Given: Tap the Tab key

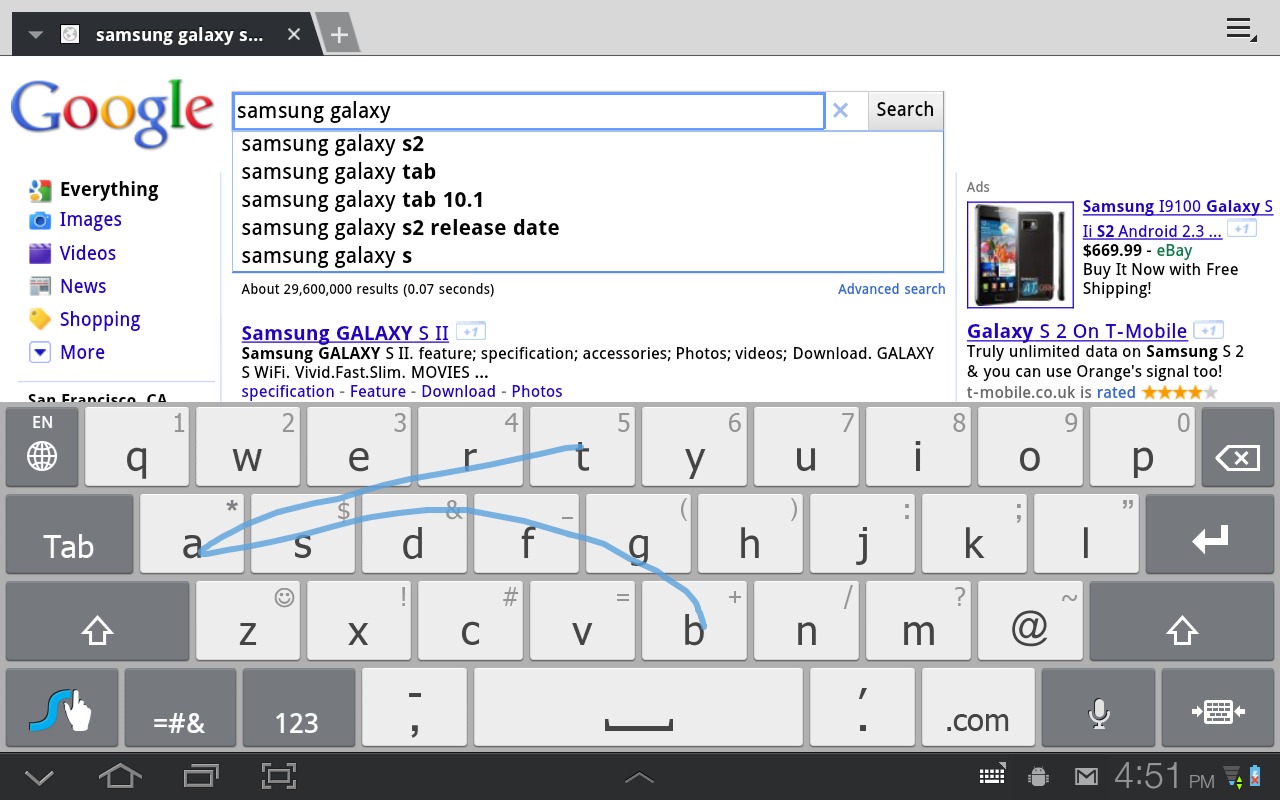Looking at the screenshot, I should tap(69, 534).
